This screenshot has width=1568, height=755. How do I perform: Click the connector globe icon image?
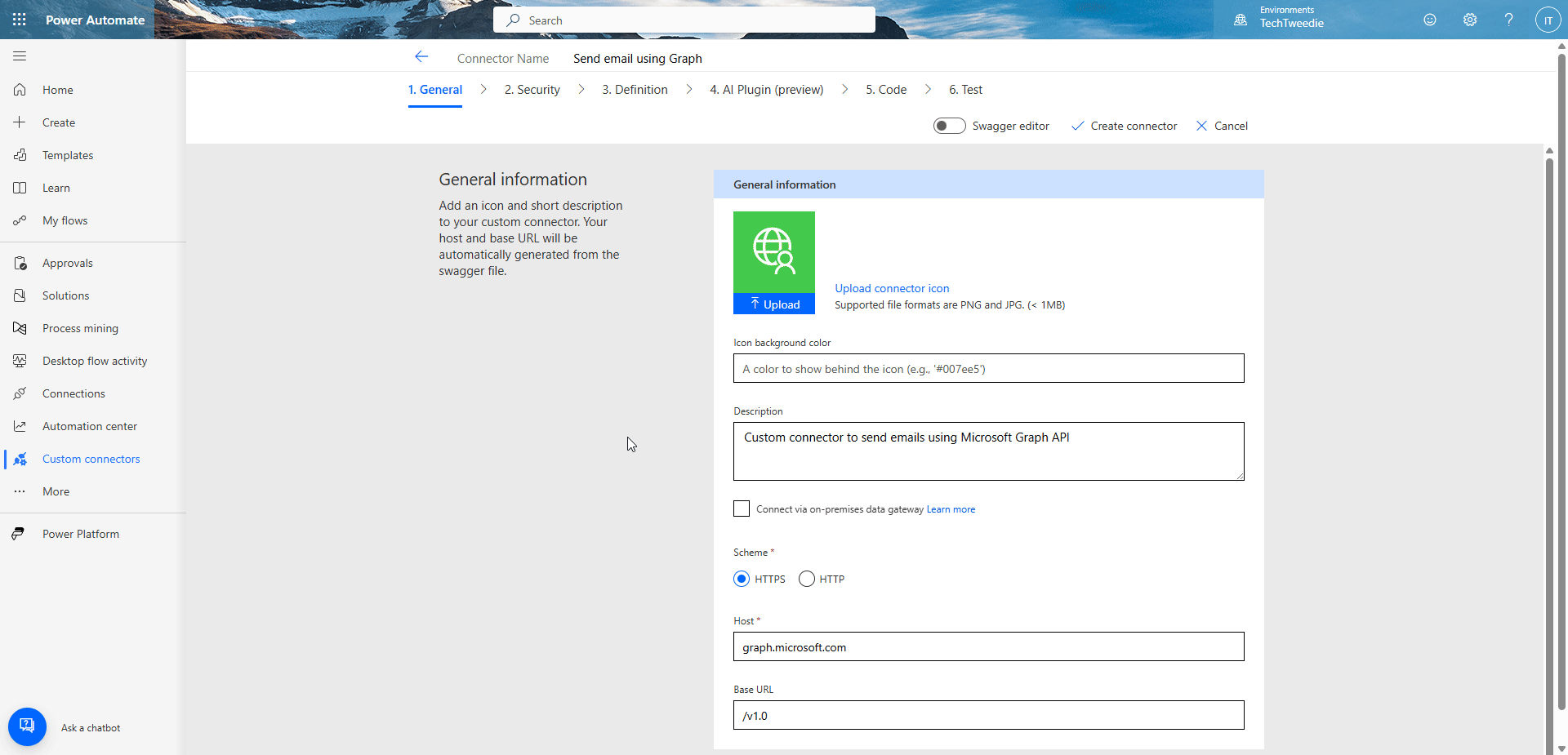[x=773, y=252]
